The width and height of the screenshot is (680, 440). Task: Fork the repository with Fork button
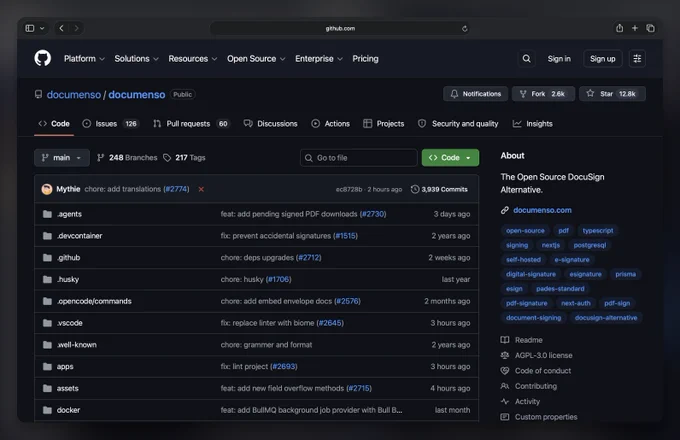(543, 94)
